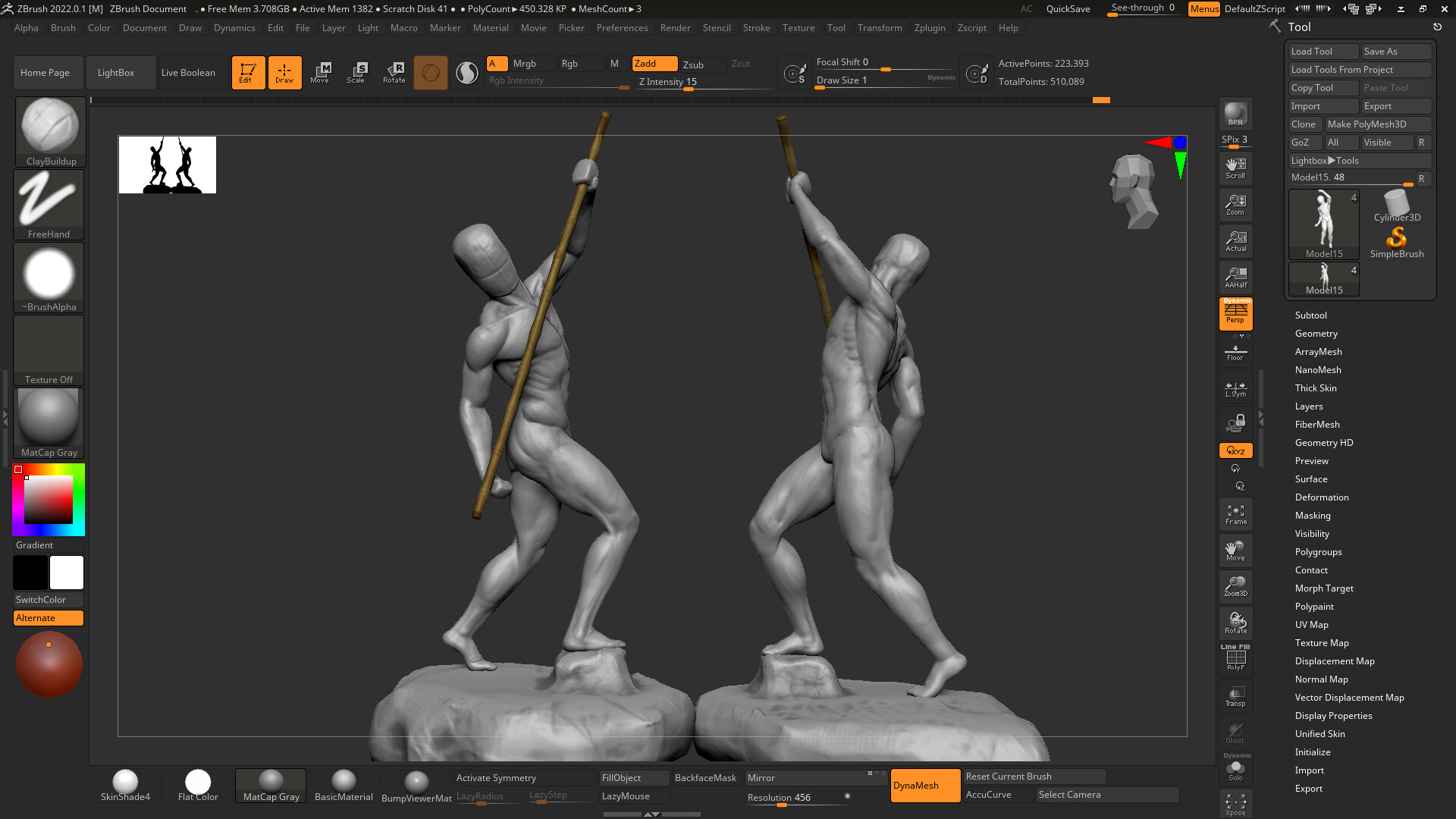Click the DynaMesh button
Viewport: 1456px width, 819px height.
pyautogui.click(x=925, y=785)
